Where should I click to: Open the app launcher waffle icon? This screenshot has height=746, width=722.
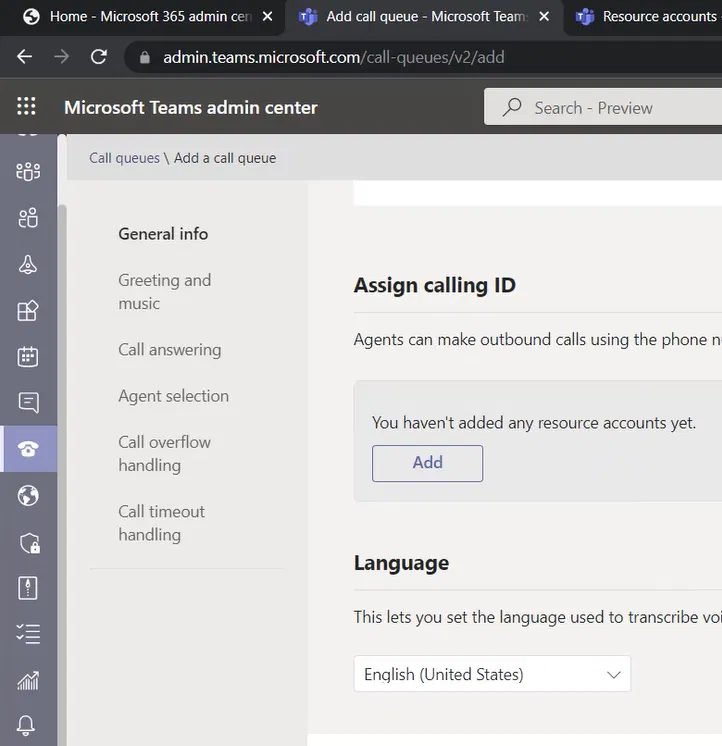[27, 107]
